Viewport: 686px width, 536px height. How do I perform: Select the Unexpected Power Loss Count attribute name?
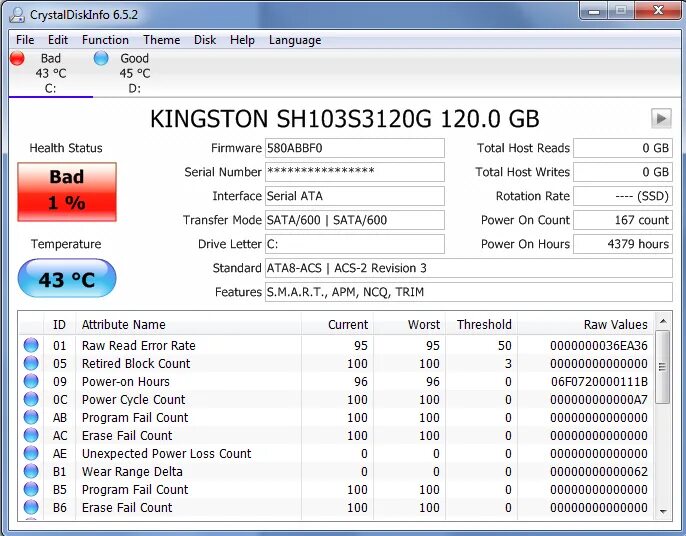[x=166, y=453]
